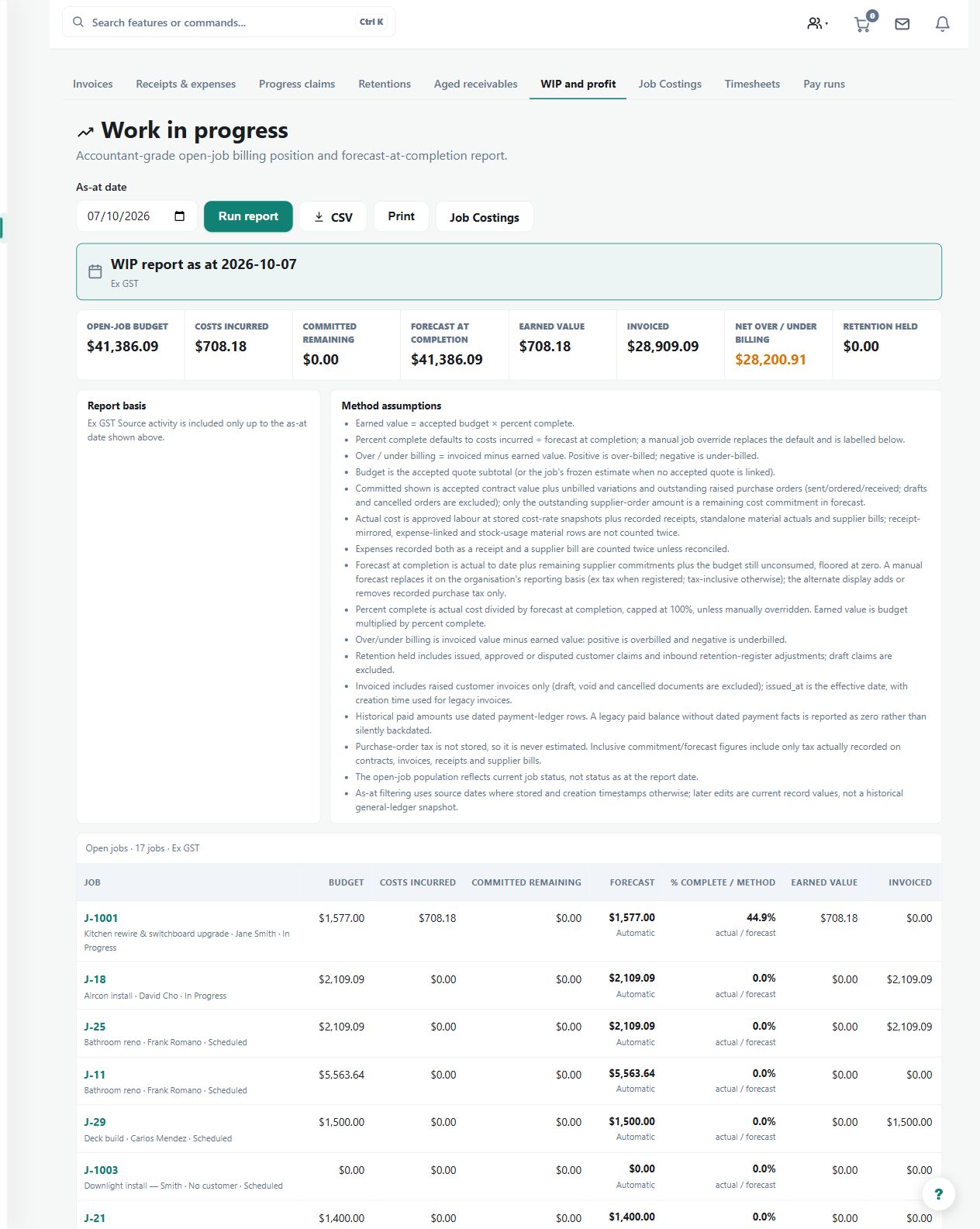Open job J-21 link
This screenshot has height=1229, width=980.
point(95,1218)
